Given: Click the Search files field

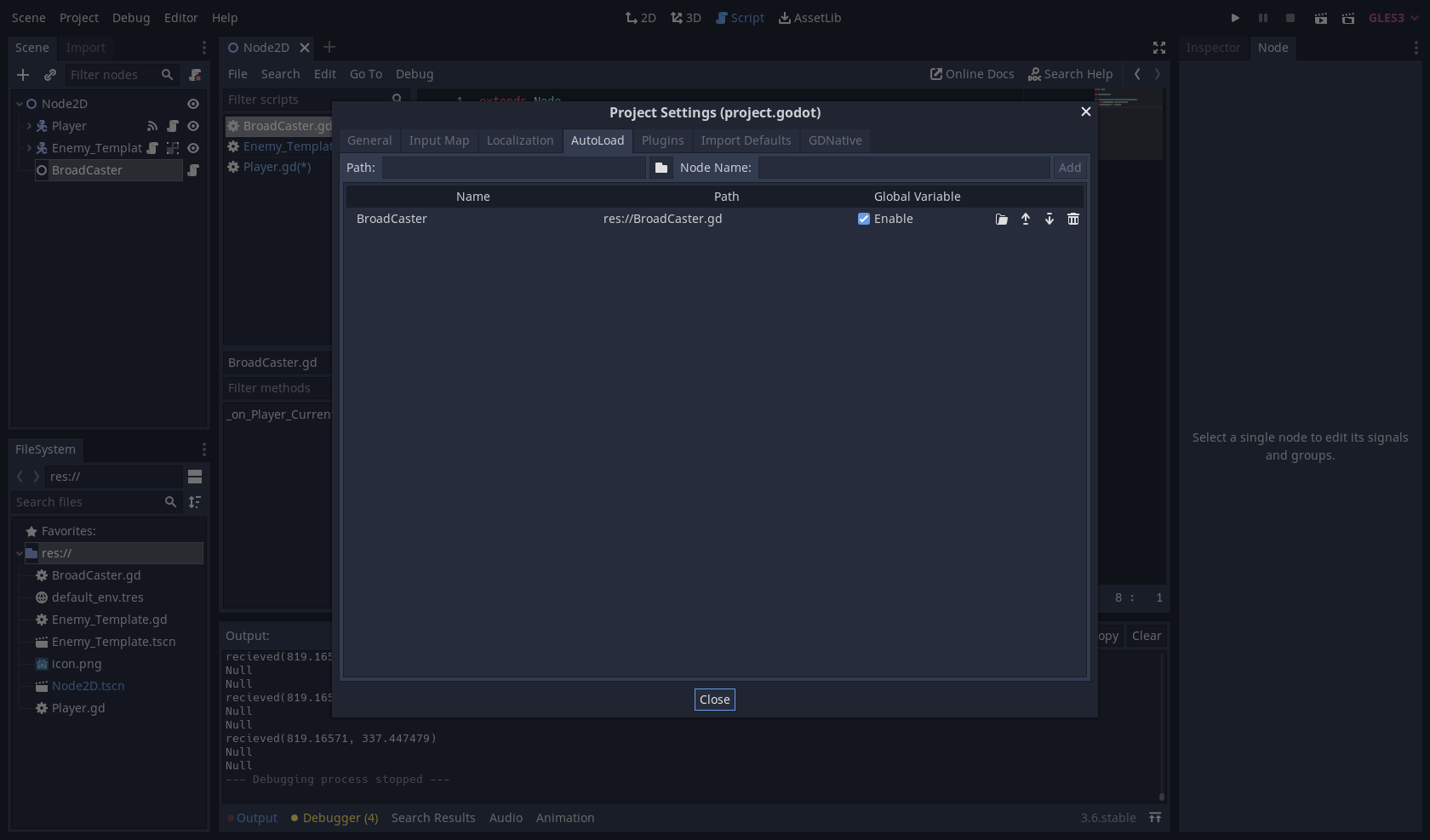Looking at the screenshot, I should pos(97,502).
